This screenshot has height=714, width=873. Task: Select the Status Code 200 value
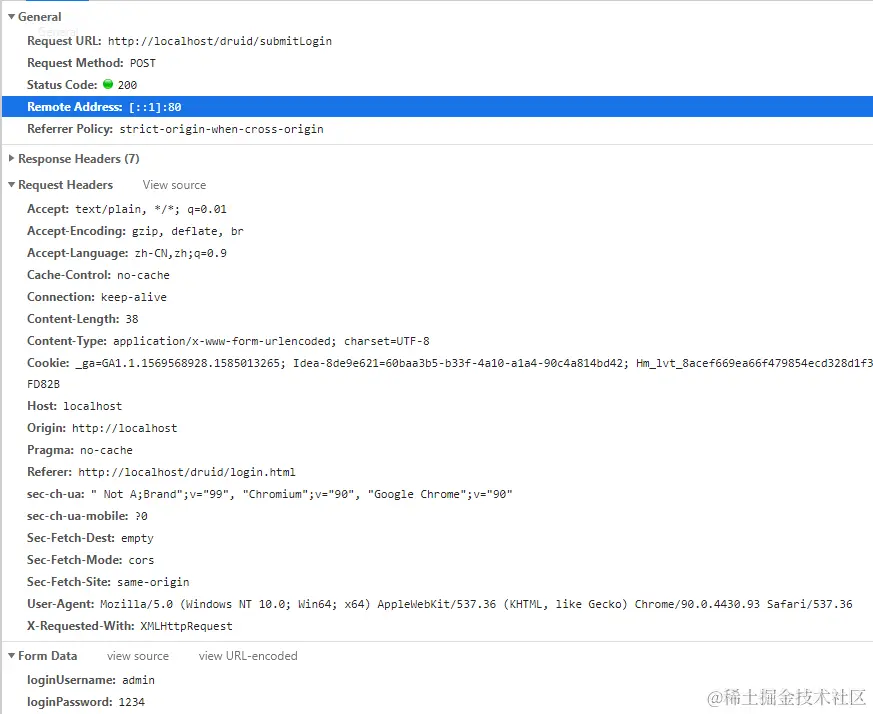coord(127,85)
